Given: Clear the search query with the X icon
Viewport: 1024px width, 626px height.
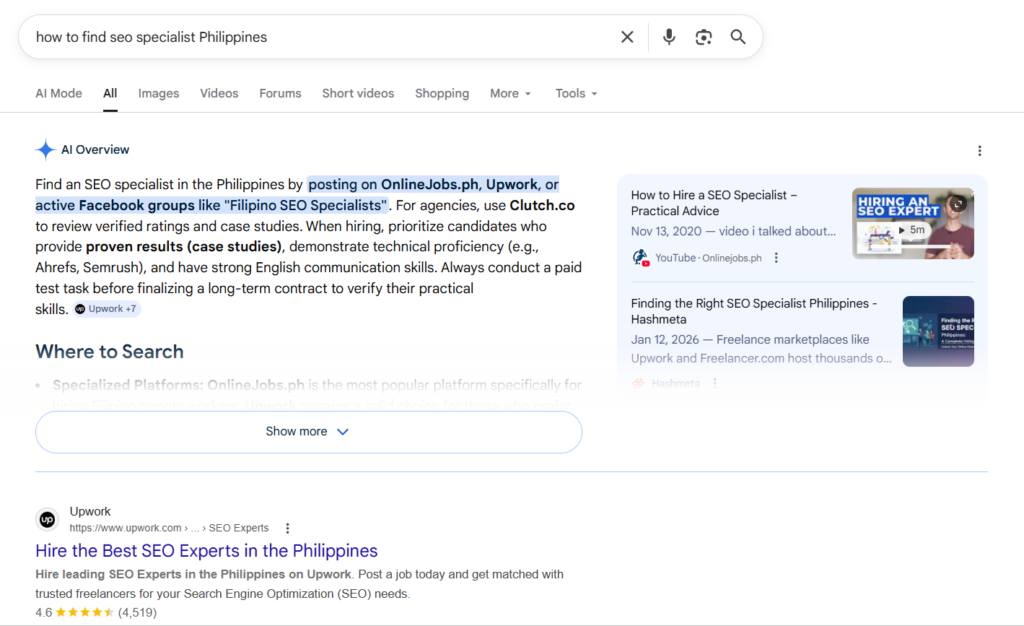Looking at the screenshot, I should coord(627,36).
